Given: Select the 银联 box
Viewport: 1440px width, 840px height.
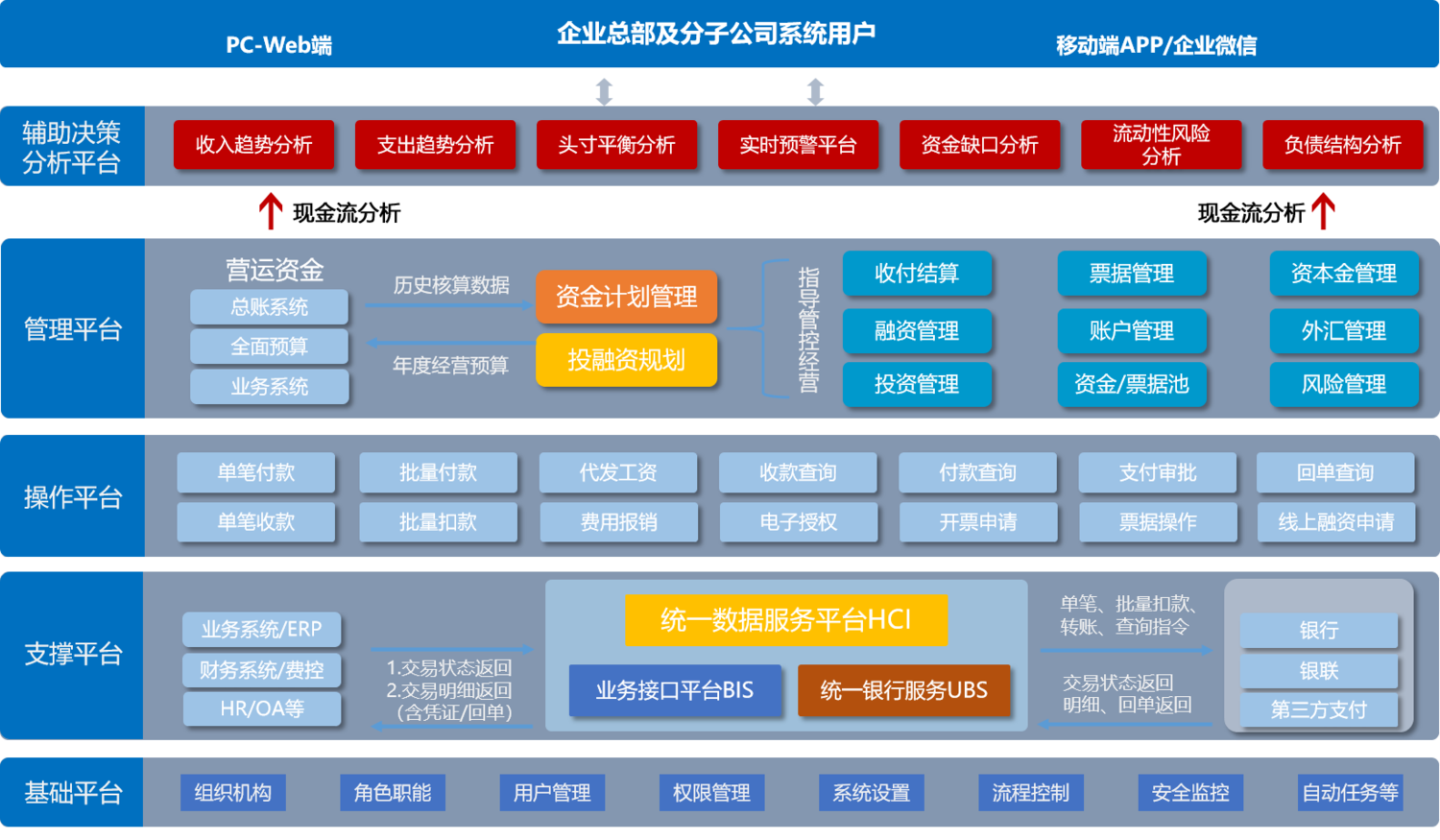Looking at the screenshot, I should click(1318, 671).
